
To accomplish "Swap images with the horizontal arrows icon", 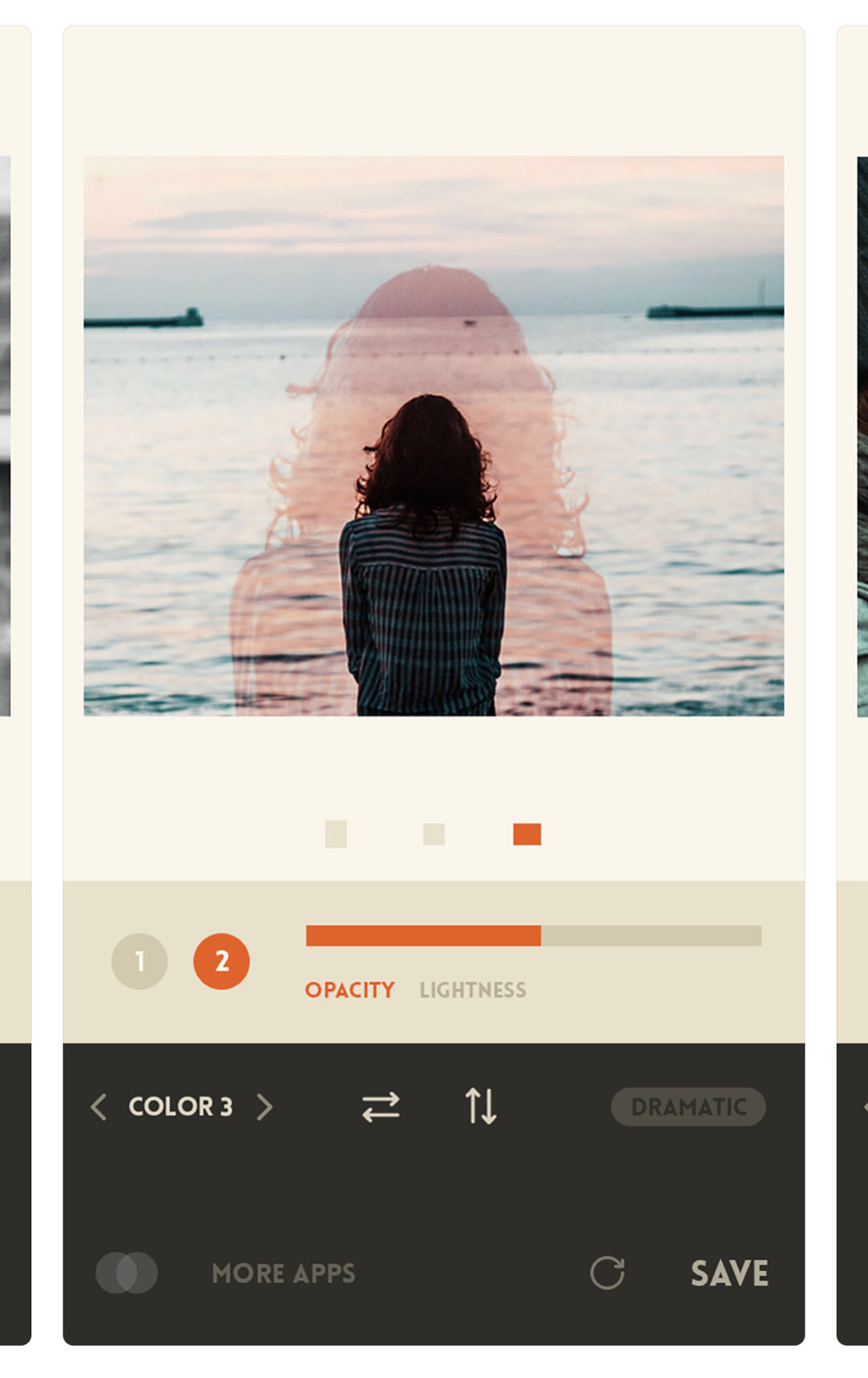I will (381, 1107).
